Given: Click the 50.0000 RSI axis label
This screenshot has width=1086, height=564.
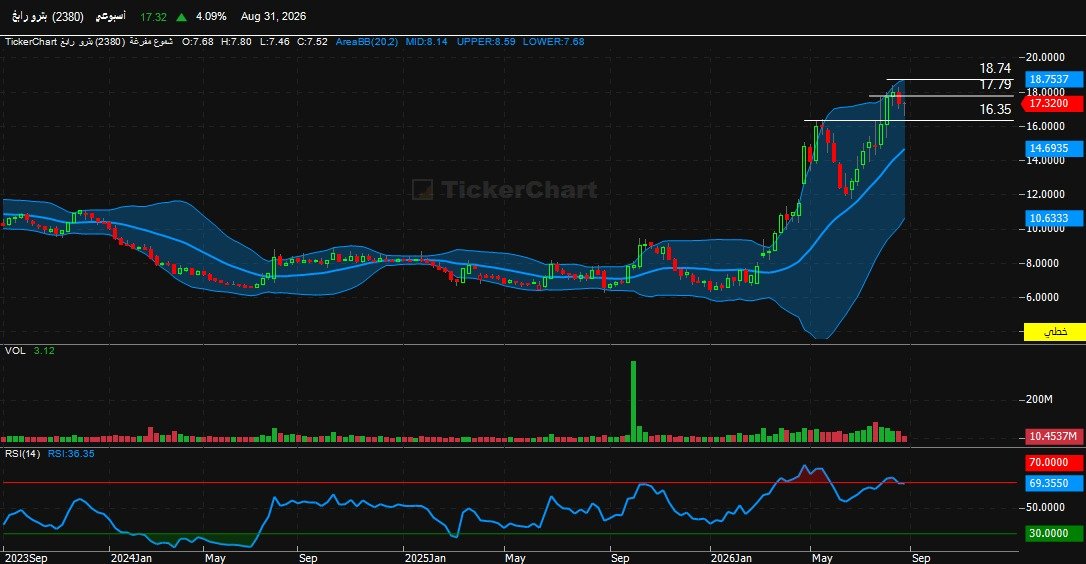Looking at the screenshot, I should 1045,507.
